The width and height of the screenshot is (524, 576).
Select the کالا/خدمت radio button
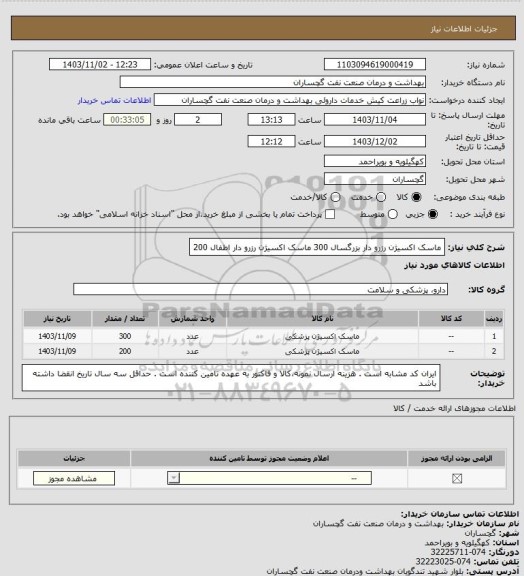tap(335, 197)
